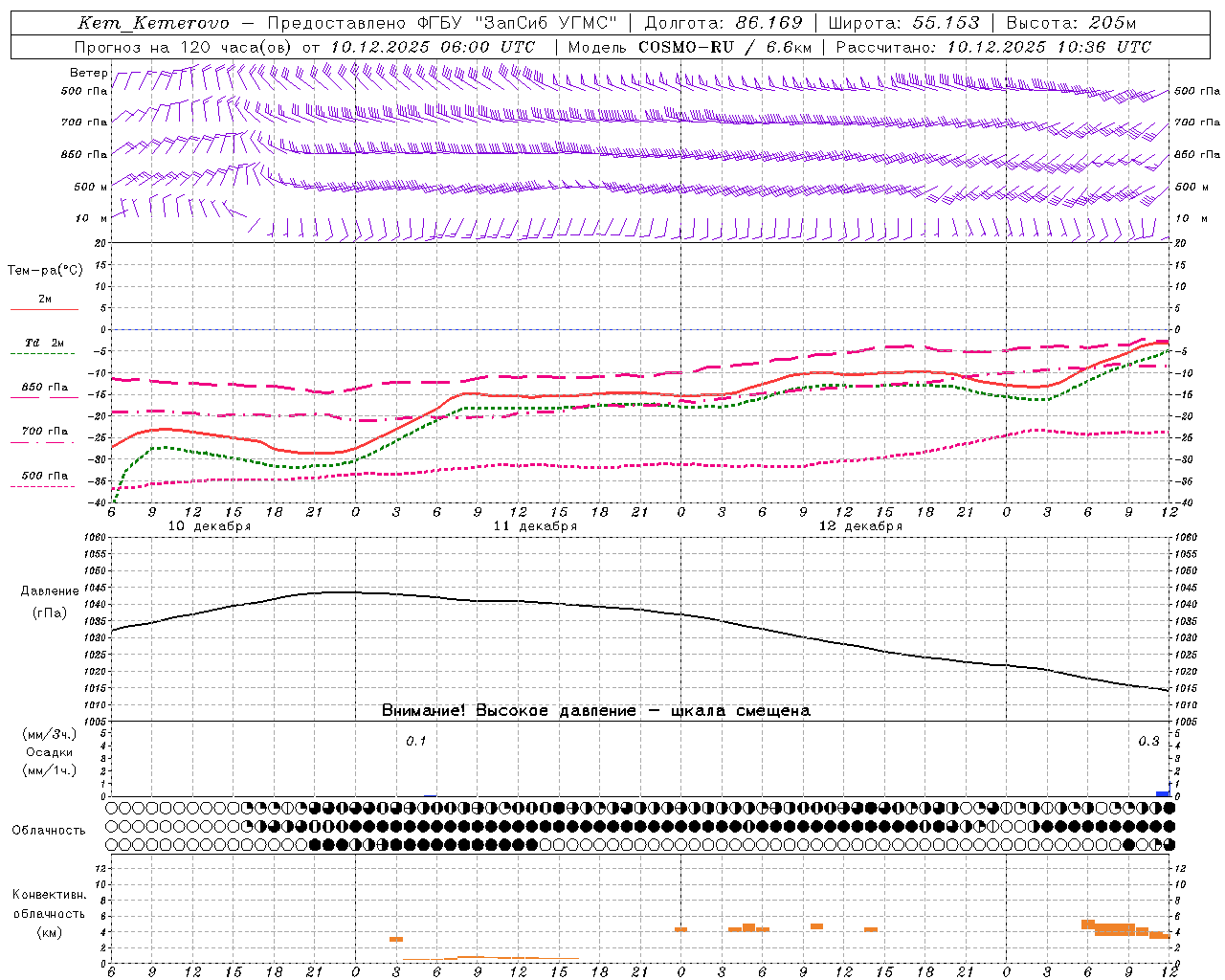Click the 0.3 precipitation amount value

tap(1148, 742)
